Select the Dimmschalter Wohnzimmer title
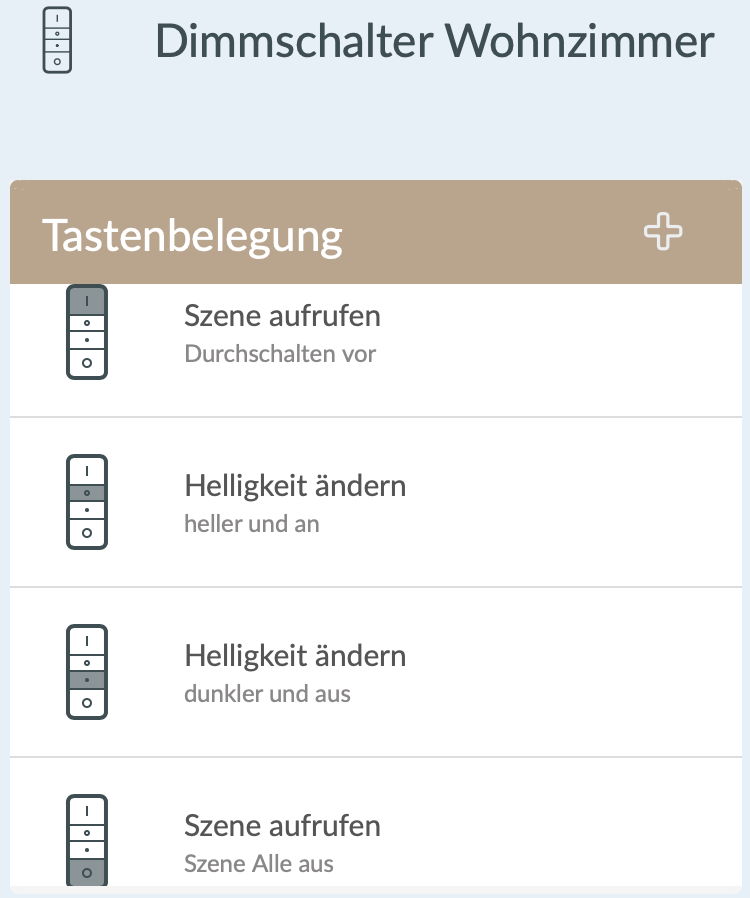Image resolution: width=750 pixels, height=898 pixels. tap(435, 41)
